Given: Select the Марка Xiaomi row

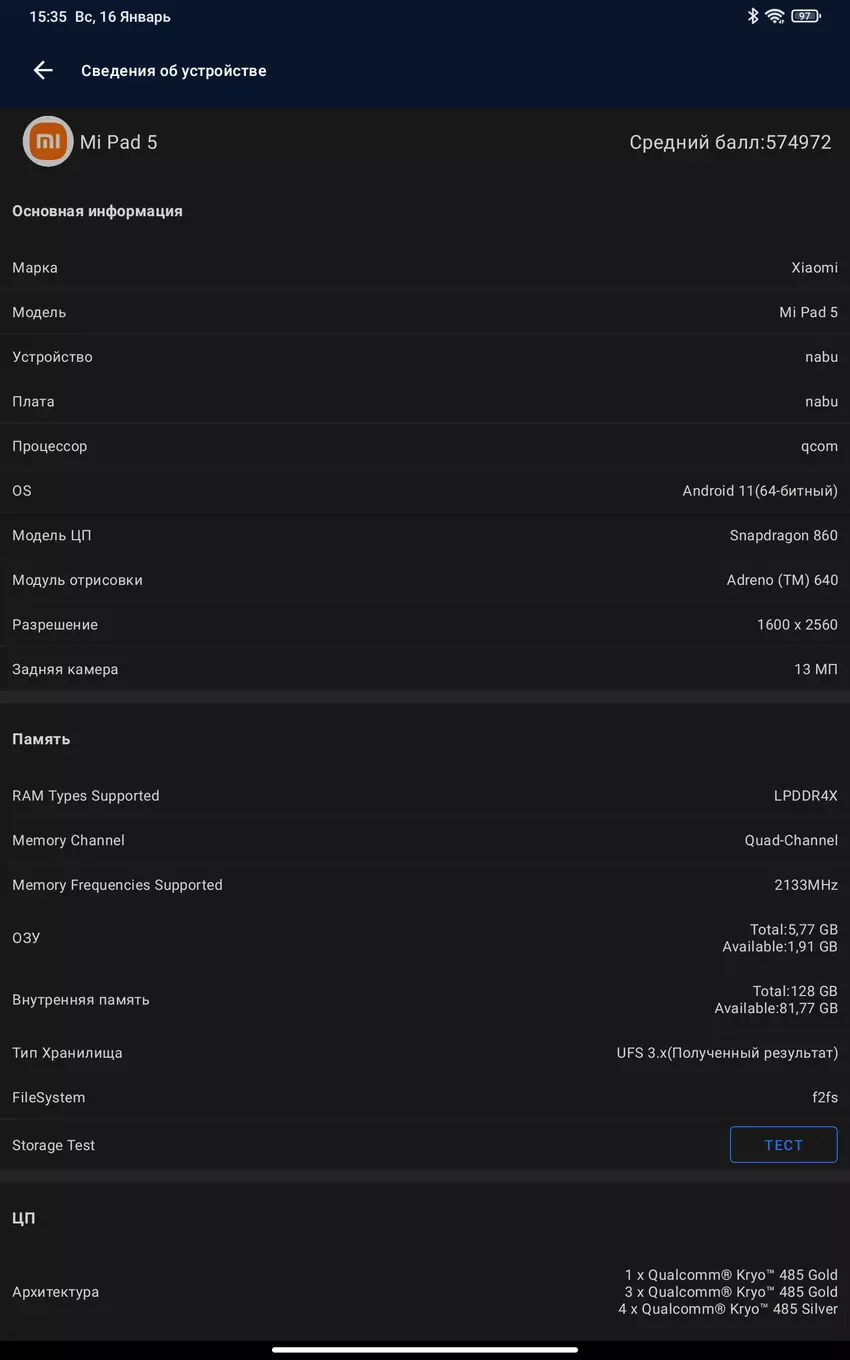Looking at the screenshot, I should click(x=425, y=268).
